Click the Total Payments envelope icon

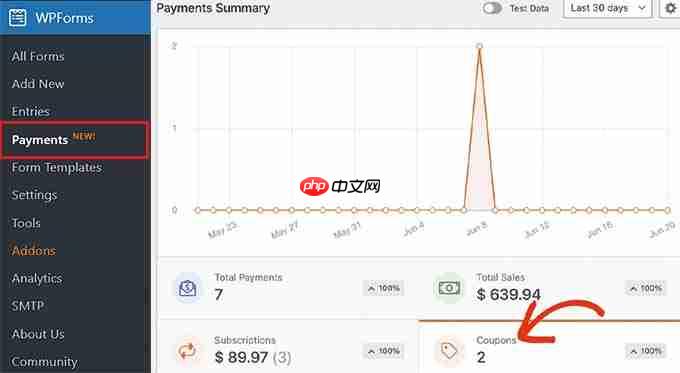pyautogui.click(x=188, y=288)
